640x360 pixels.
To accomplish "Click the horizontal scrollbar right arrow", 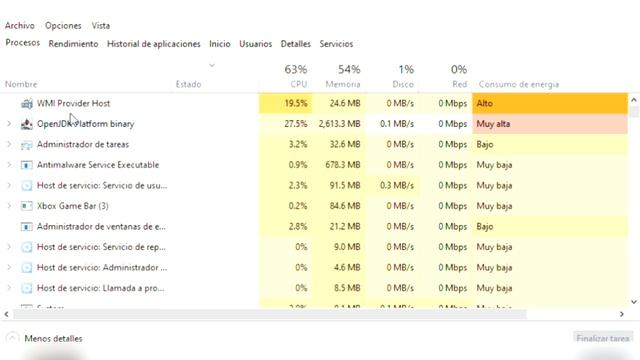I will coord(622,314).
